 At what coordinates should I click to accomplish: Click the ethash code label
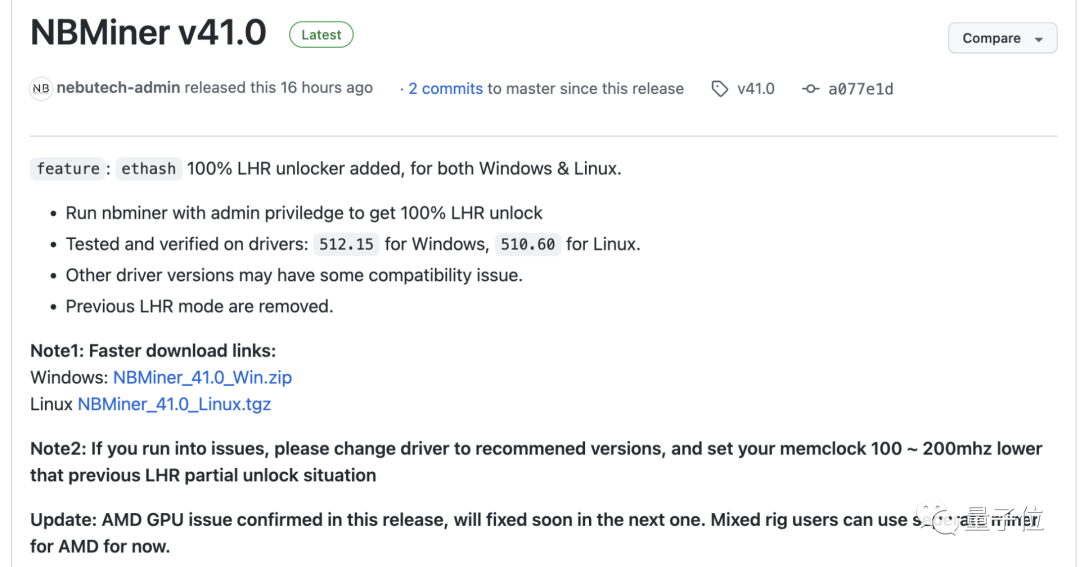click(x=148, y=169)
